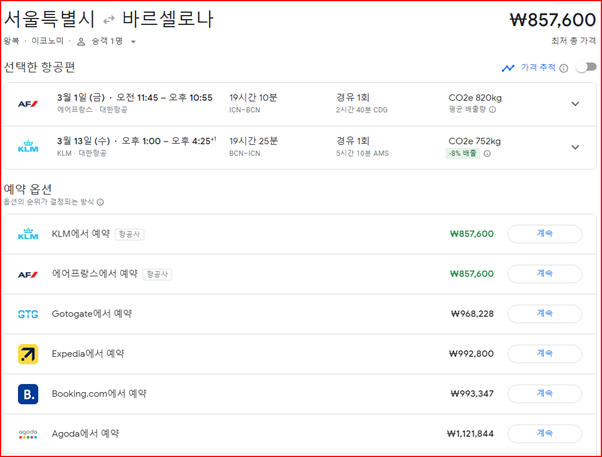Open the info icon about option ranking
Viewport: 602px width, 457px height.
coord(100,202)
